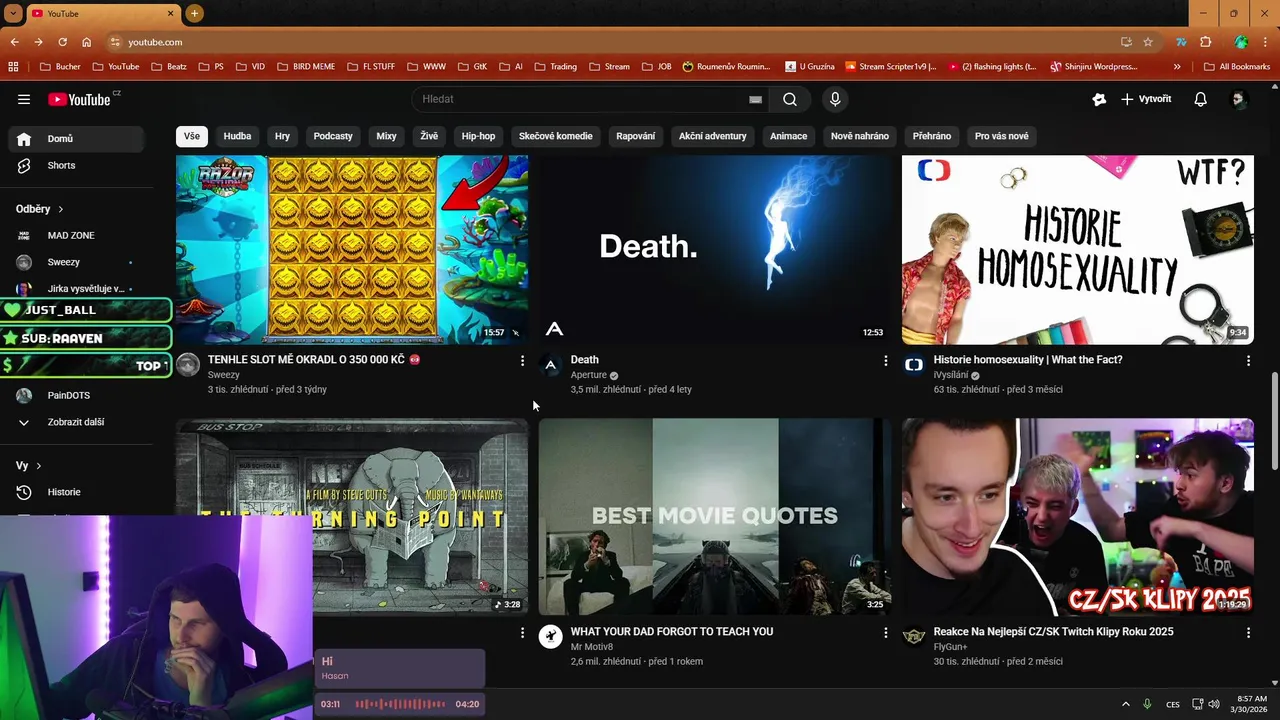This screenshot has width=1280, height=720.
Task: Seek in the audio waveform progress bar
Action: tap(400, 704)
